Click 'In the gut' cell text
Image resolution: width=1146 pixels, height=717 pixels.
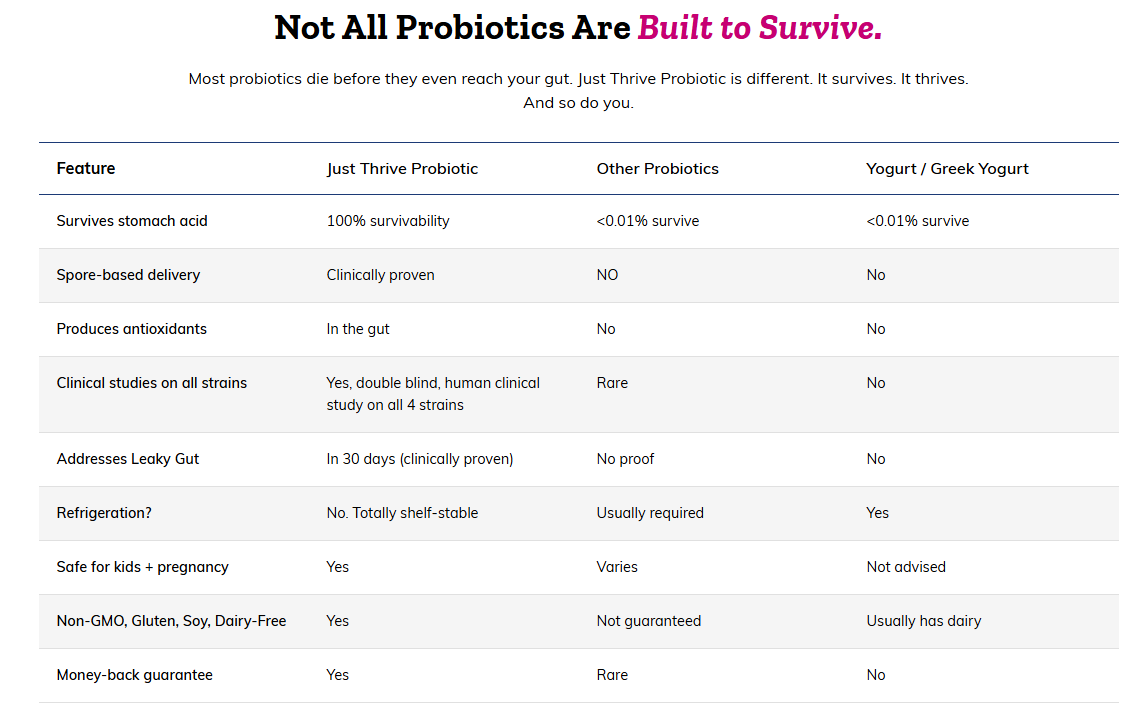[x=357, y=329]
